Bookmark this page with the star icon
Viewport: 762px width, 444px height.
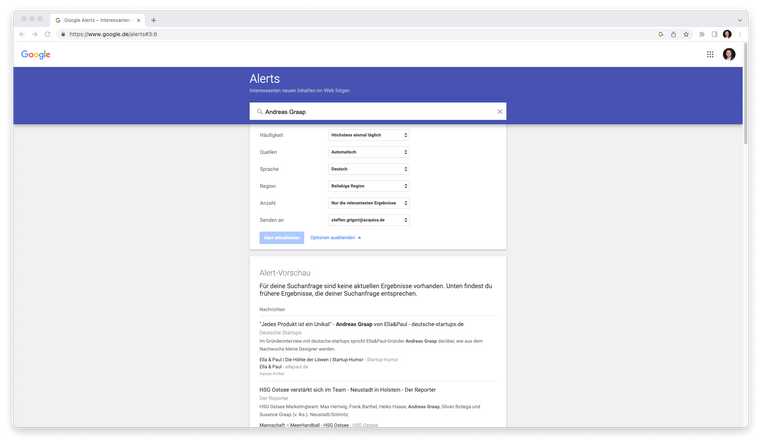(686, 34)
